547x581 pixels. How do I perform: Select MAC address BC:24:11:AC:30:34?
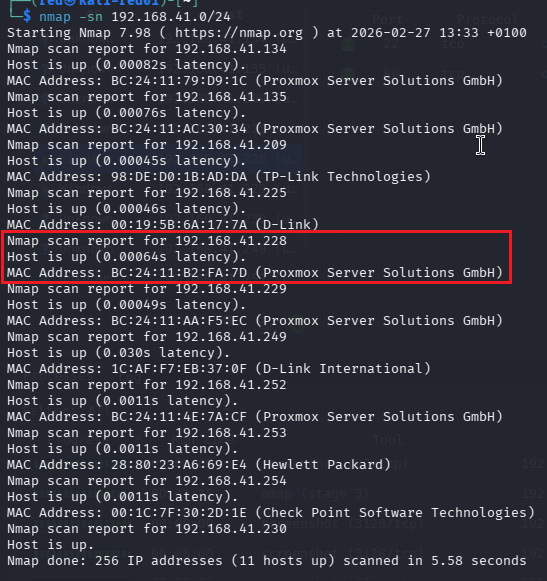pyautogui.click(x=179, y=129)
